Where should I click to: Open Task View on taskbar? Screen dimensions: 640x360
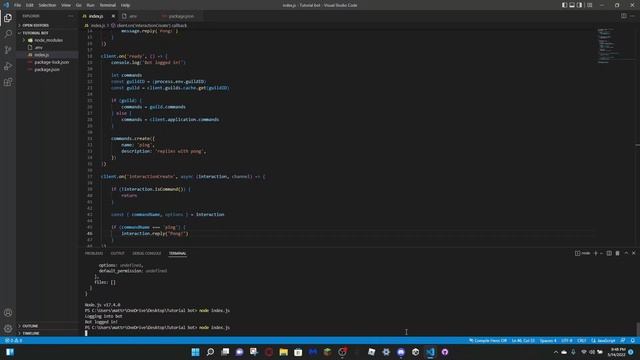point(225,352)
